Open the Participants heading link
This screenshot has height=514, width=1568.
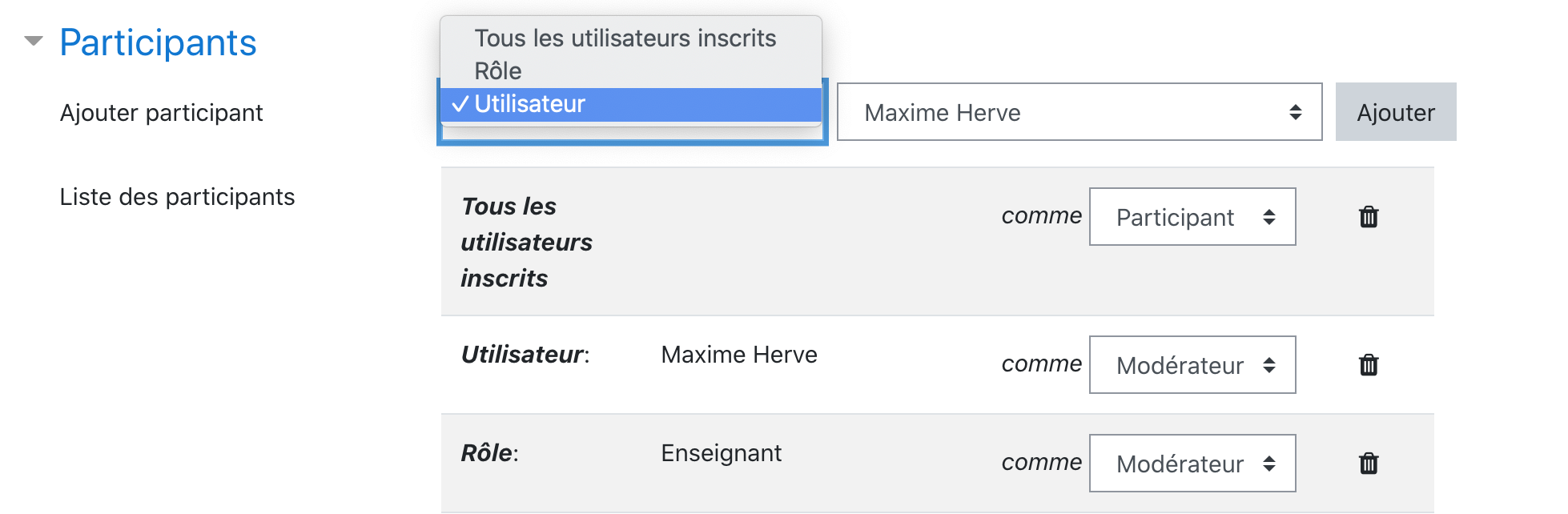coord(158,42)
